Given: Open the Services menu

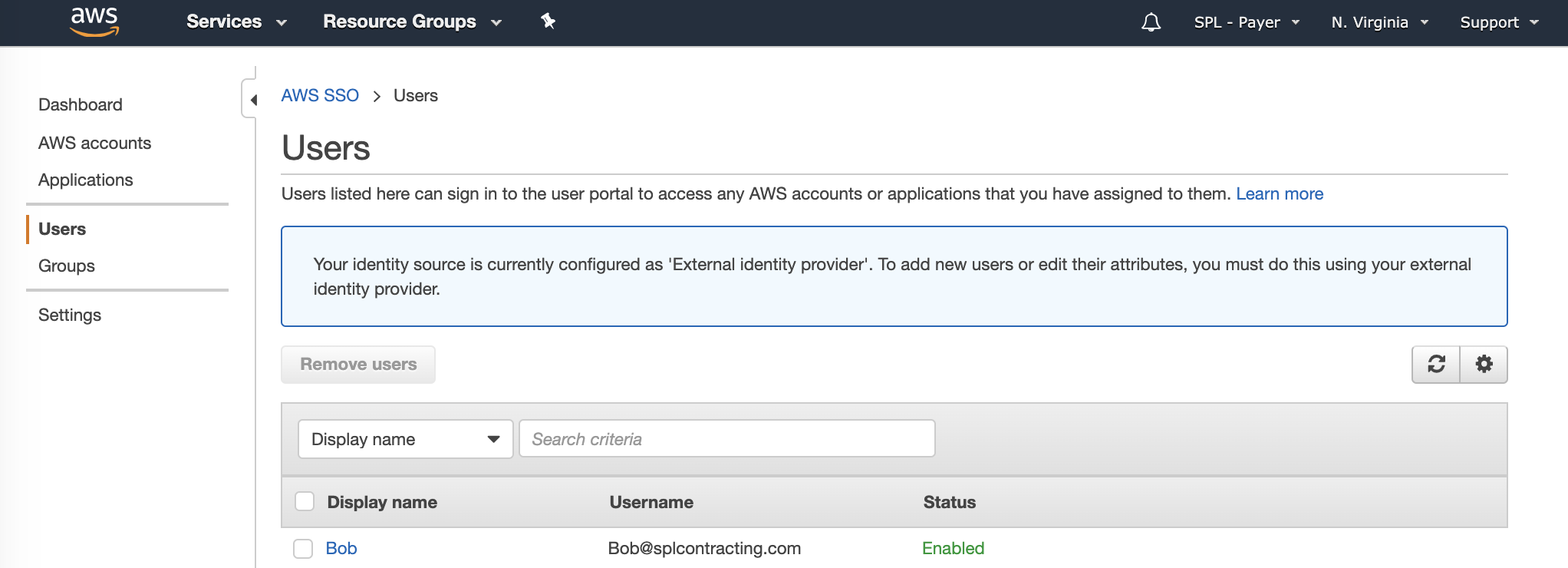Looking at the screenshot, I should [236, 21].
